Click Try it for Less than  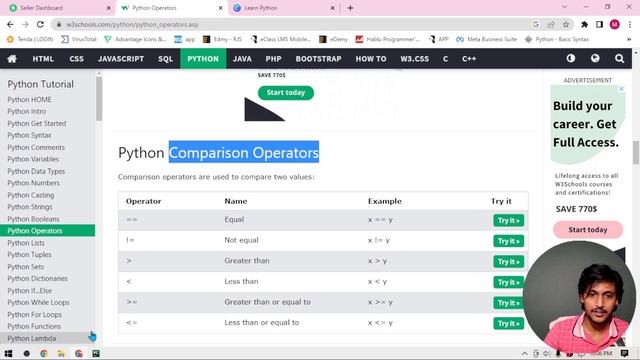click(508, 282)
